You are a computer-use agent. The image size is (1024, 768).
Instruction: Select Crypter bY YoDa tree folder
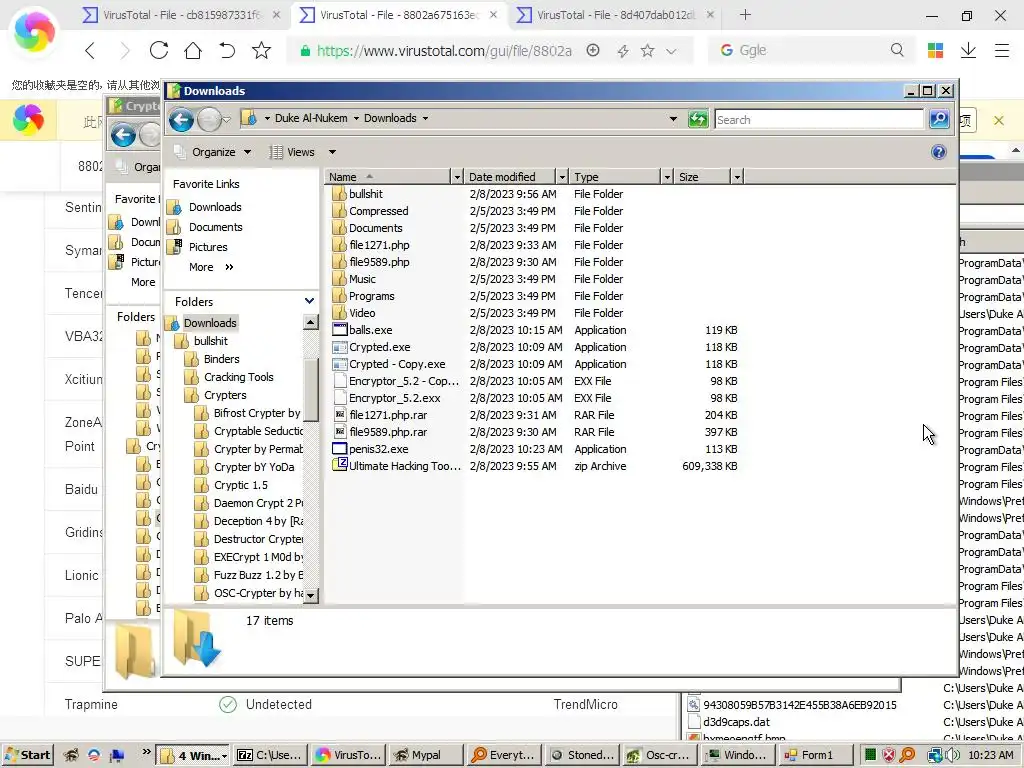pyautogui.click(x=254, y=467)
